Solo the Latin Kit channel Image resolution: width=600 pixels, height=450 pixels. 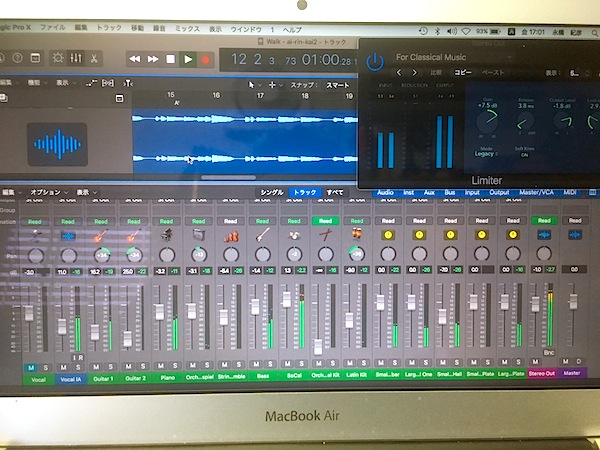(364, 362)
